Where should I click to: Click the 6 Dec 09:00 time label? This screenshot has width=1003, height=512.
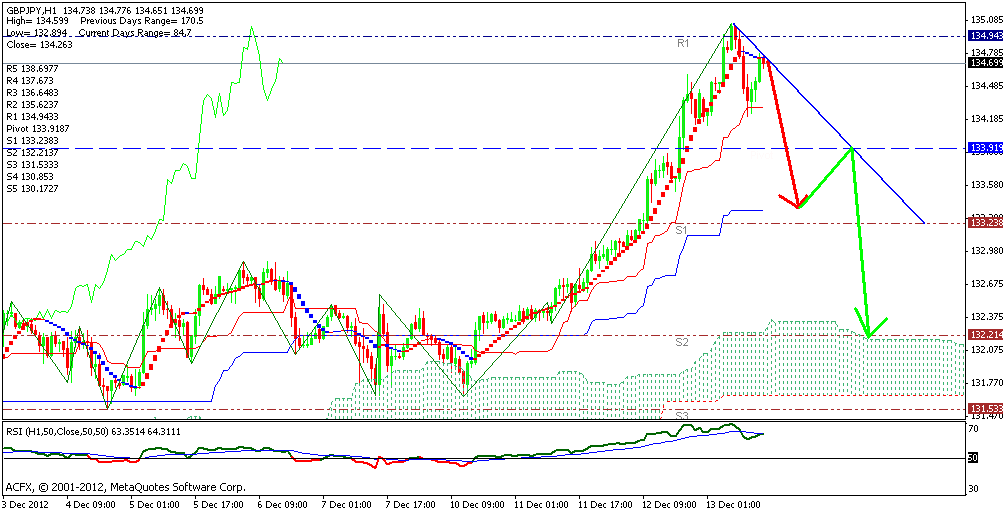click(x=281, y=504)
